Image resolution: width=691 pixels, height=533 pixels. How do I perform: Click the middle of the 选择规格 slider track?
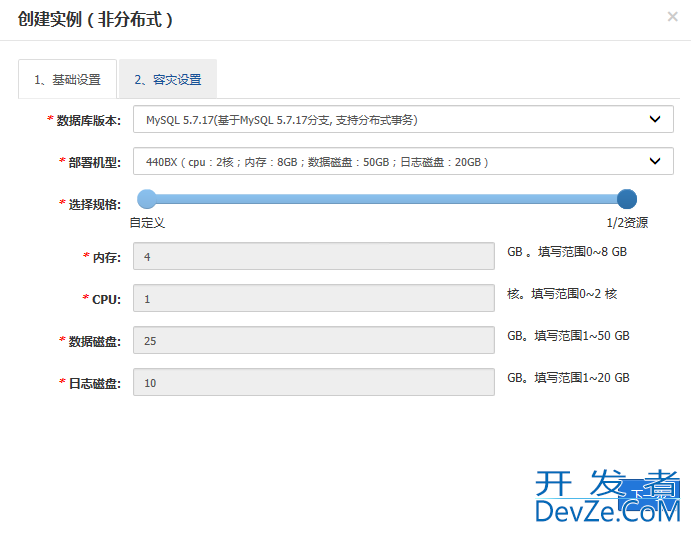[x=386, y=199]
